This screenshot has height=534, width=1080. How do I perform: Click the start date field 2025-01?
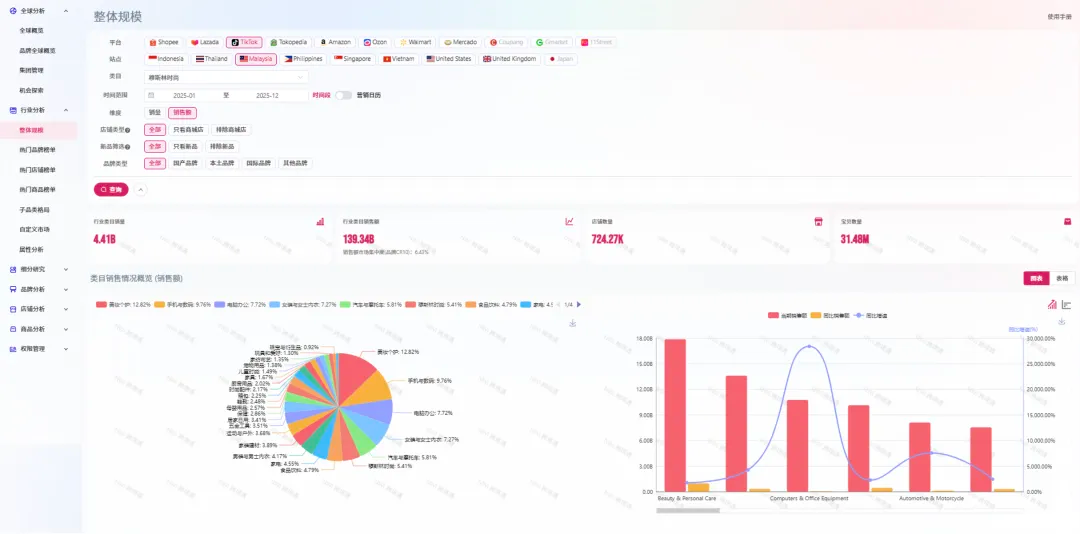click(x=184, y=95)
